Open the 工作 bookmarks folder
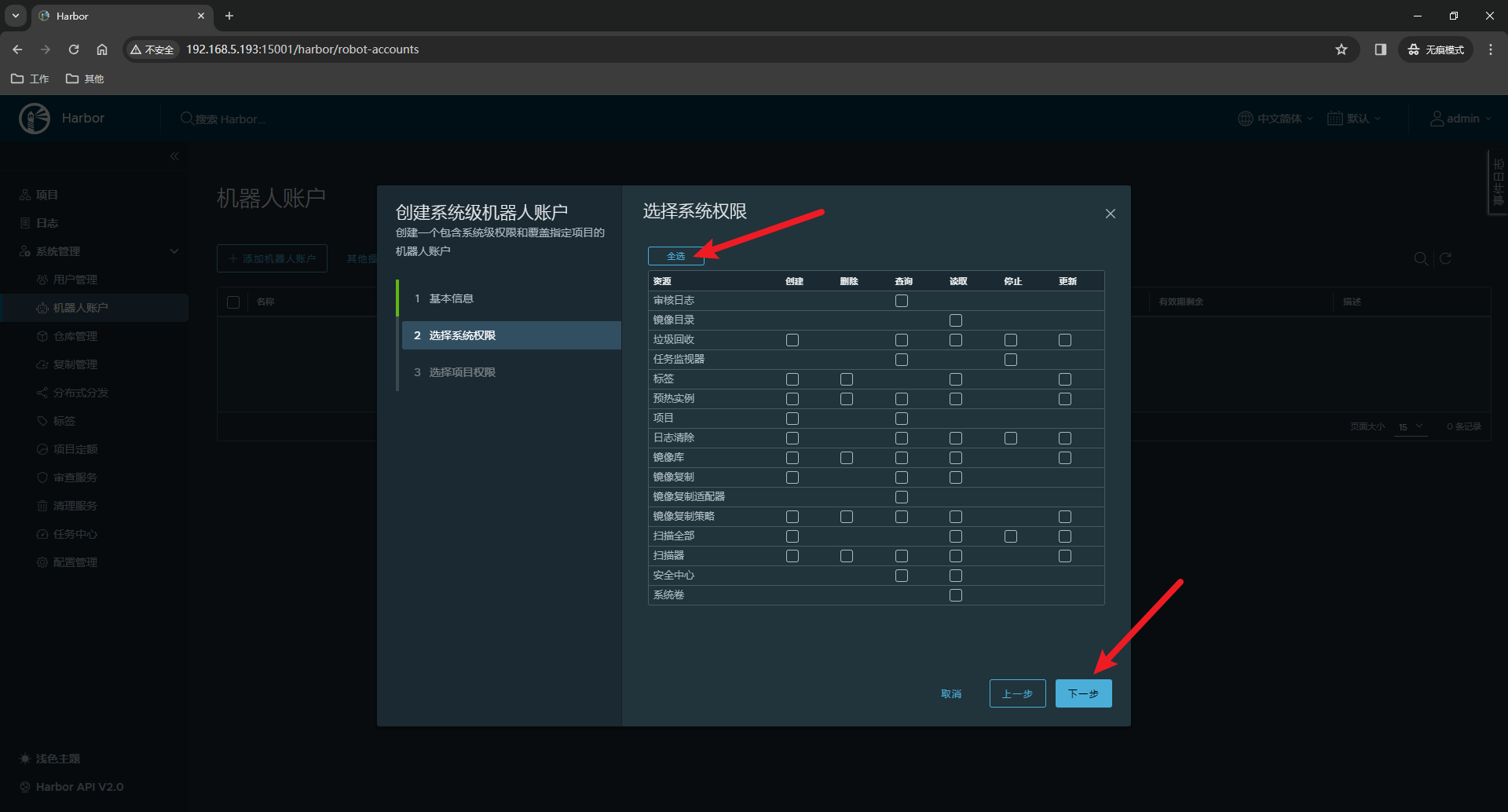 point(30,79)
